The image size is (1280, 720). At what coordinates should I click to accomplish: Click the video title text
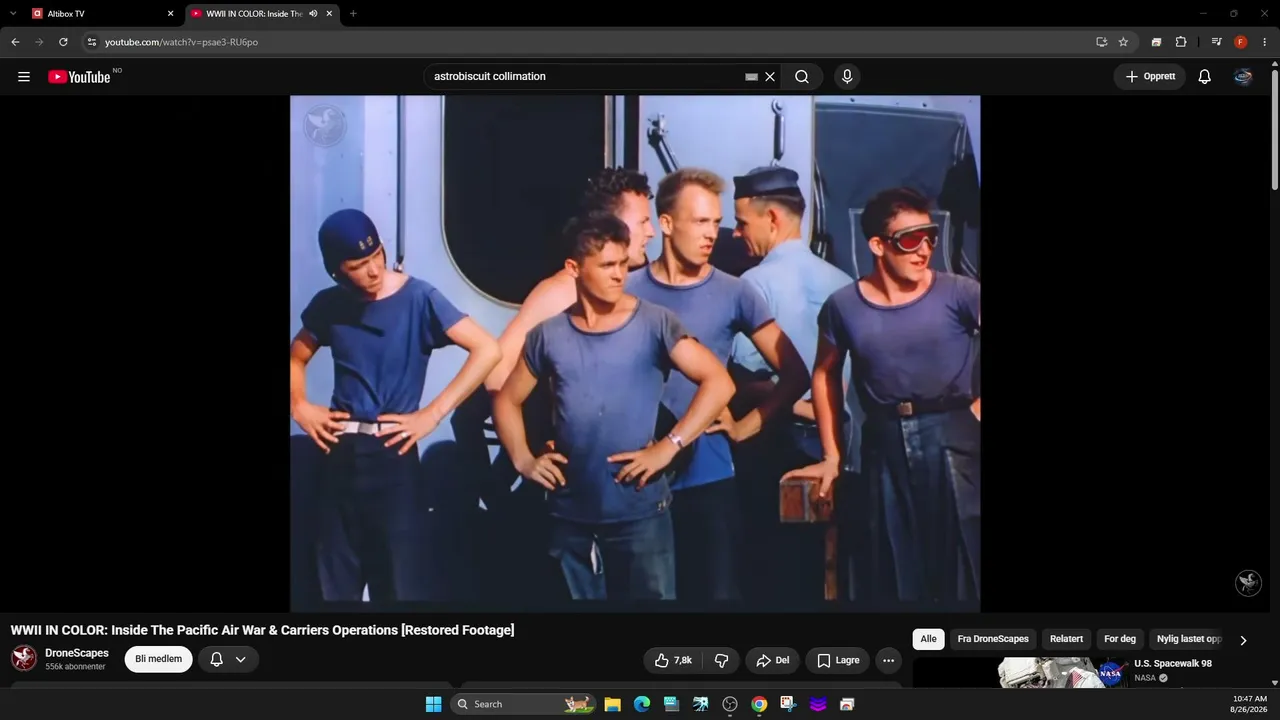point(262,630)
